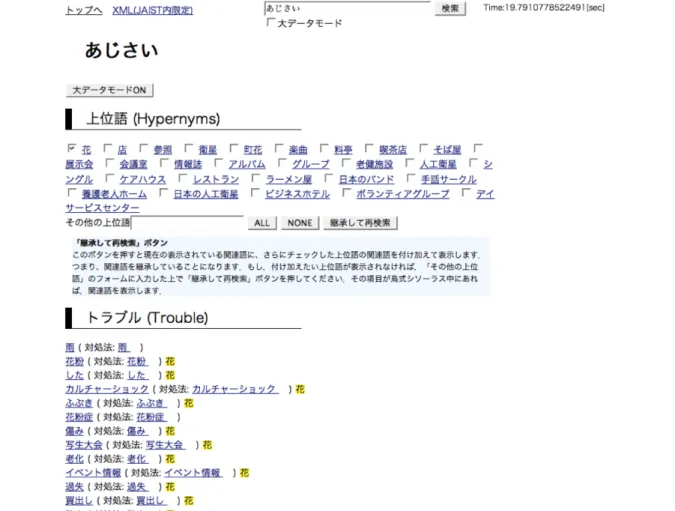The image size is (675, 511).
Task: Open the leading ふぶき trouble link
Action: click(79, 403)
